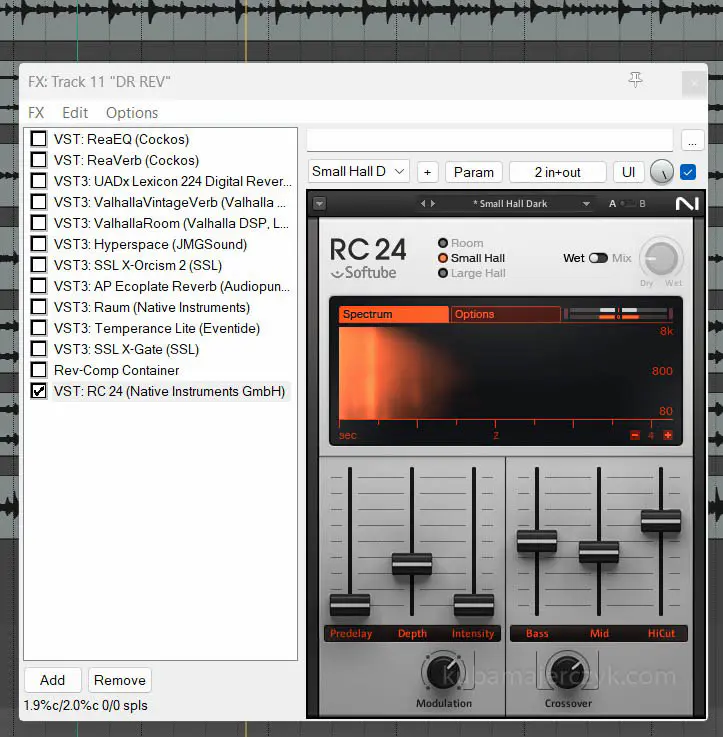This screenshot has height=737, width=723.
Task: Expand the Small Hall Dark preset list arrow
Action: 586,204
